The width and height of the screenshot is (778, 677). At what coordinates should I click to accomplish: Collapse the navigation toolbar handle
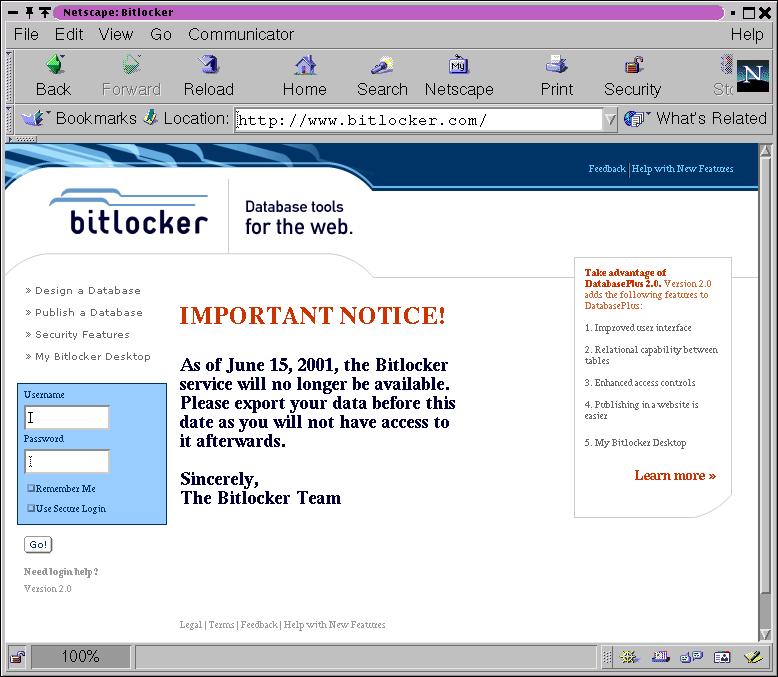click(x=9, y=76)
